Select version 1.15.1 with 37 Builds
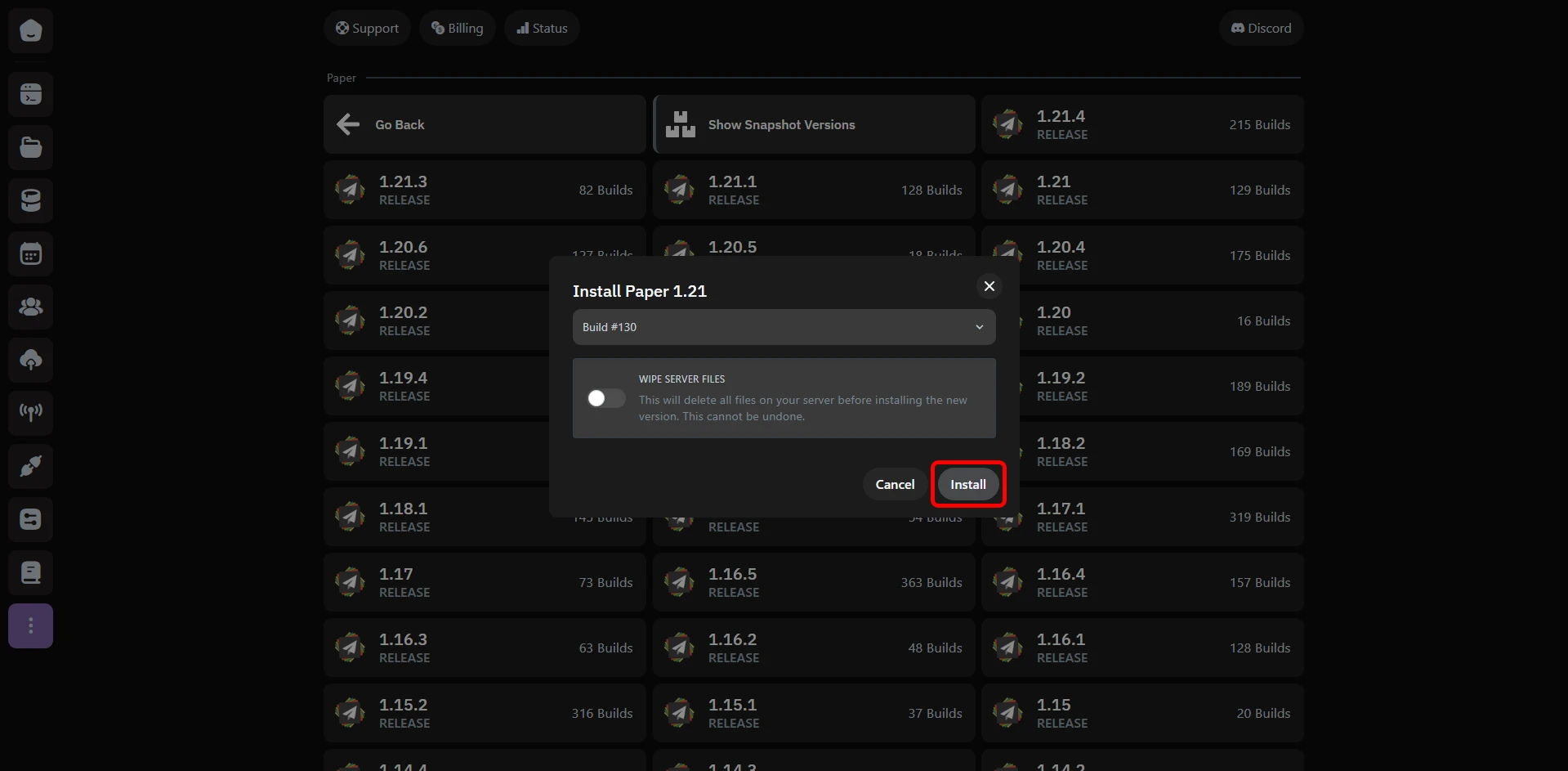The width and height of the screenshot is (1568, 771). point(814,713)
